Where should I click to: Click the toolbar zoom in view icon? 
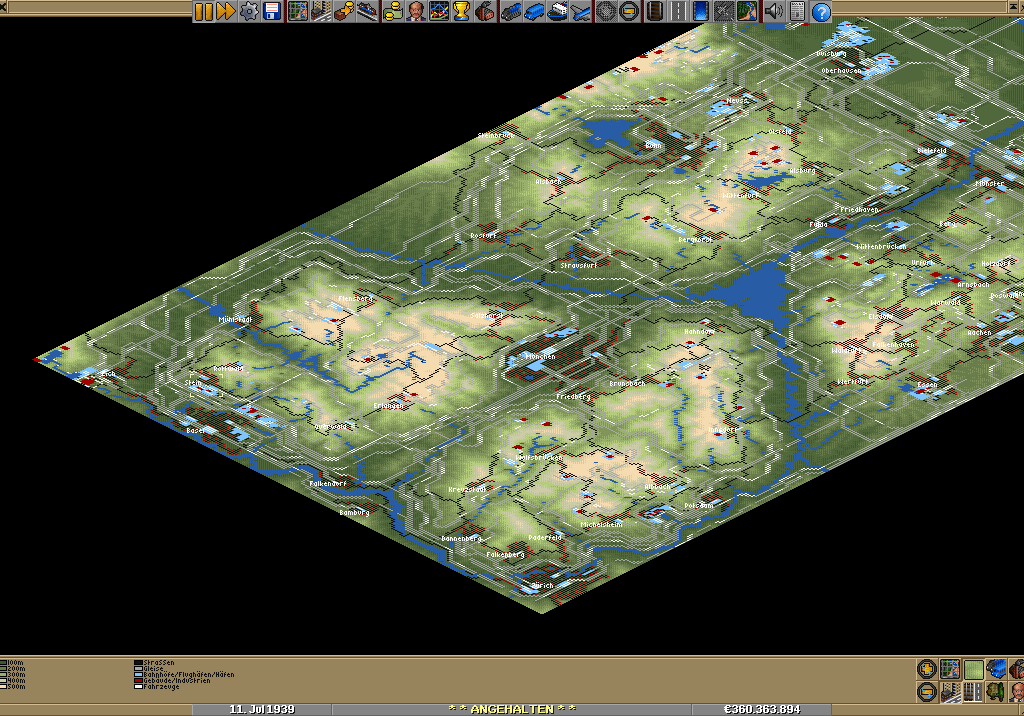pyautogui.click(x=606, y=12)
